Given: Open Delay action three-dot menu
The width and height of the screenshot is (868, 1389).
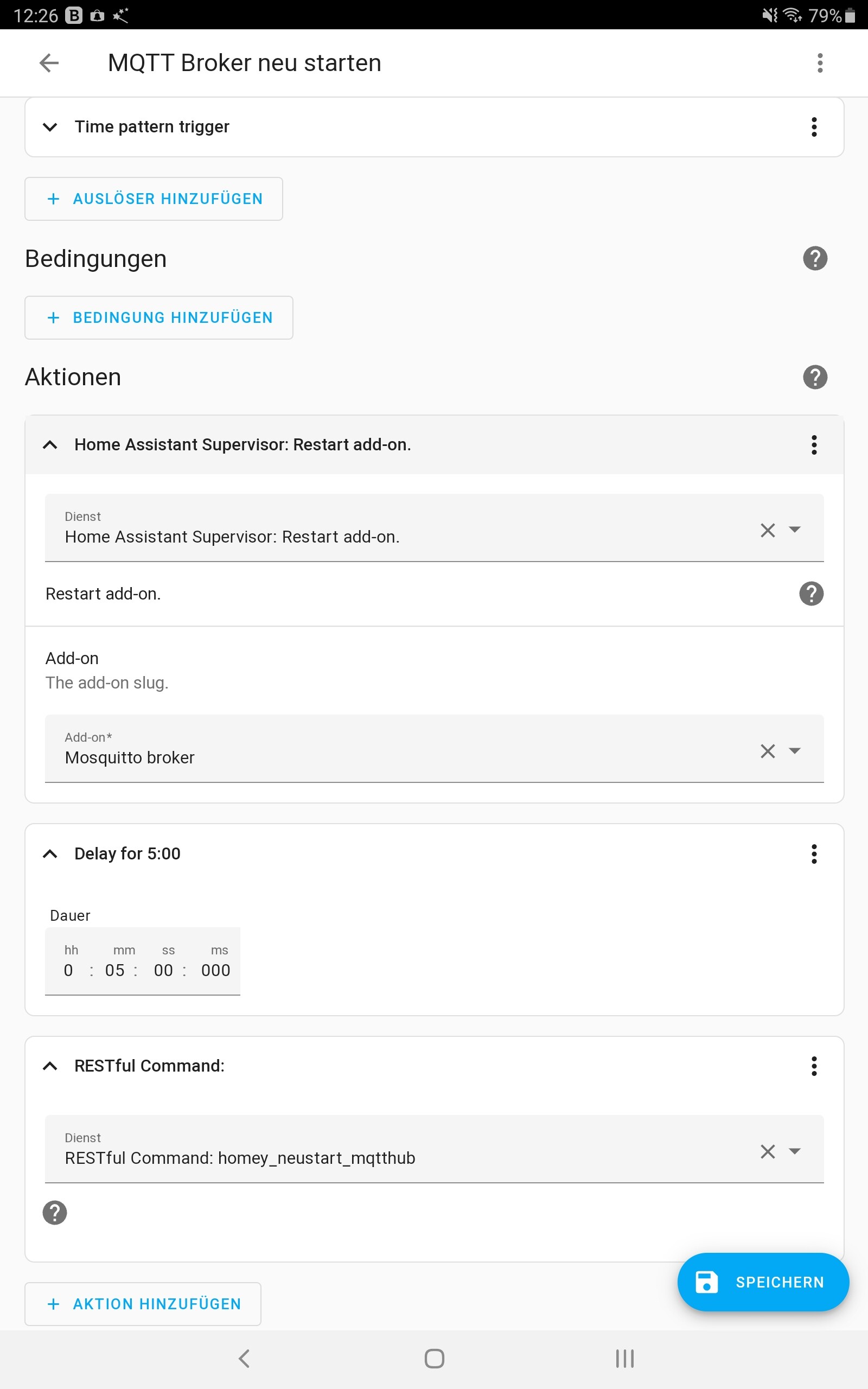Looking at the screenshot, I should point(813,853).
